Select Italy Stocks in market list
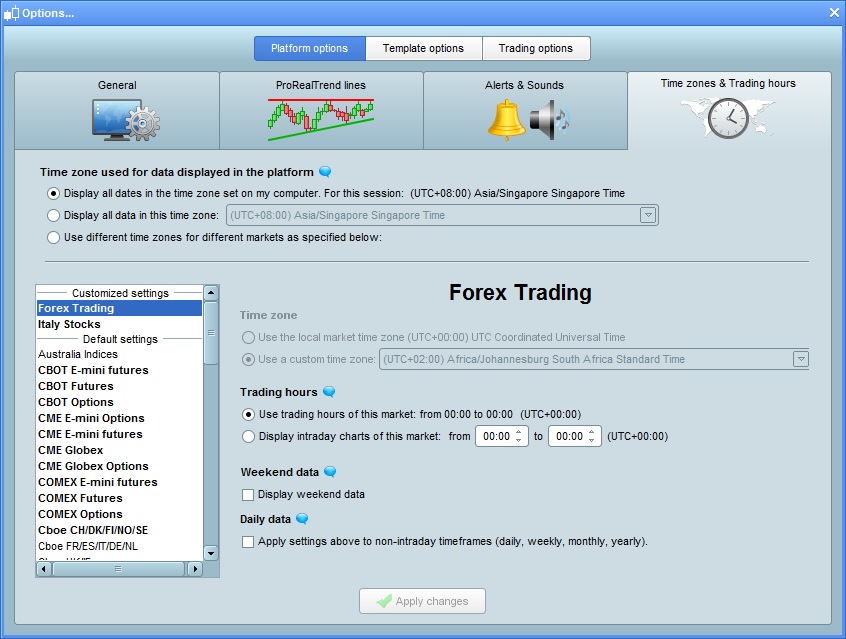This screenshot has width=846, height=639. pos(119,324)
